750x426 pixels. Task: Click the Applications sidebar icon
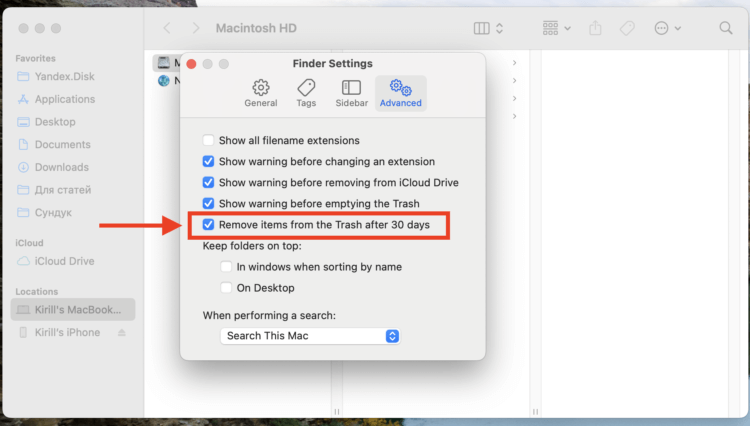[x=23, y=99]
